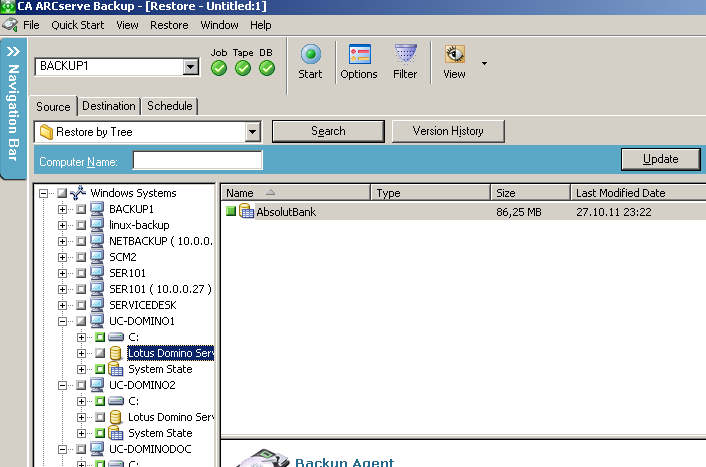This screenshot has width=706, height=467.
Task: Click the BACKUP1 computer icon in tree
Action: 97,209
